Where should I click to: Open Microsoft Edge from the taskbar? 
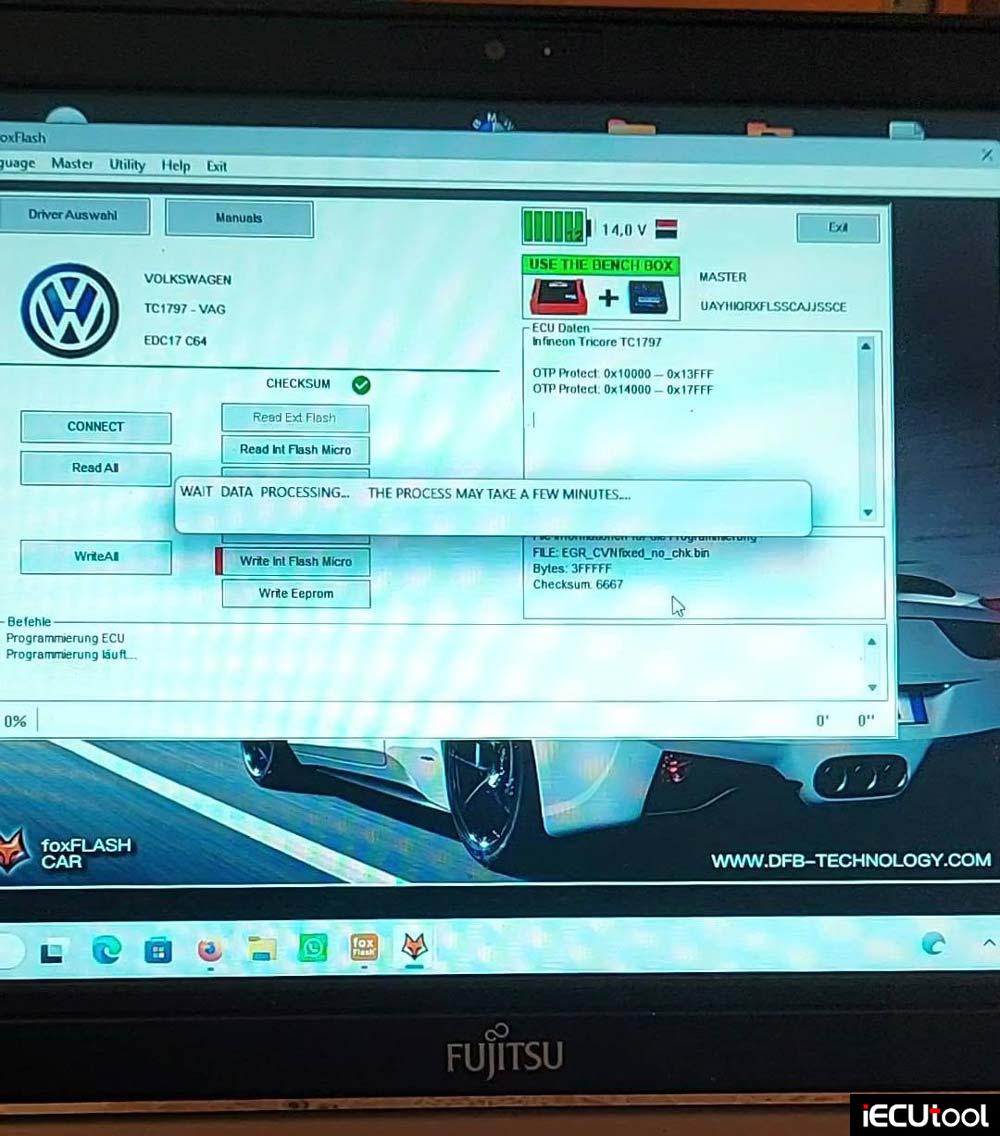(106, 950)
